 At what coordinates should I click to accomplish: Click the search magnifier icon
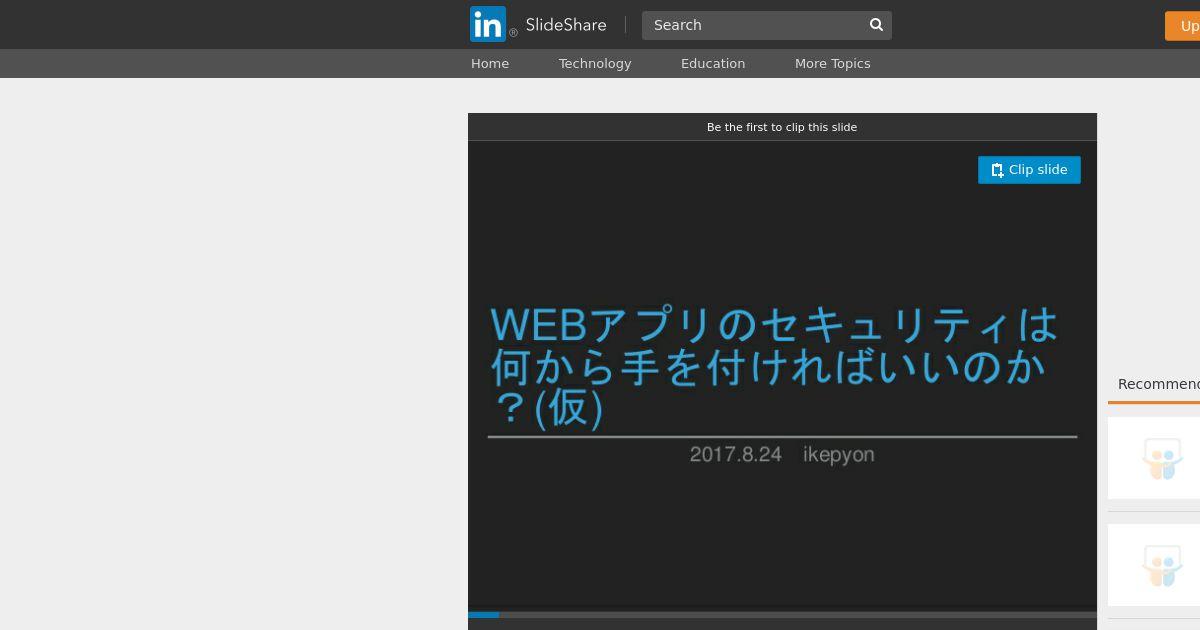876,25
